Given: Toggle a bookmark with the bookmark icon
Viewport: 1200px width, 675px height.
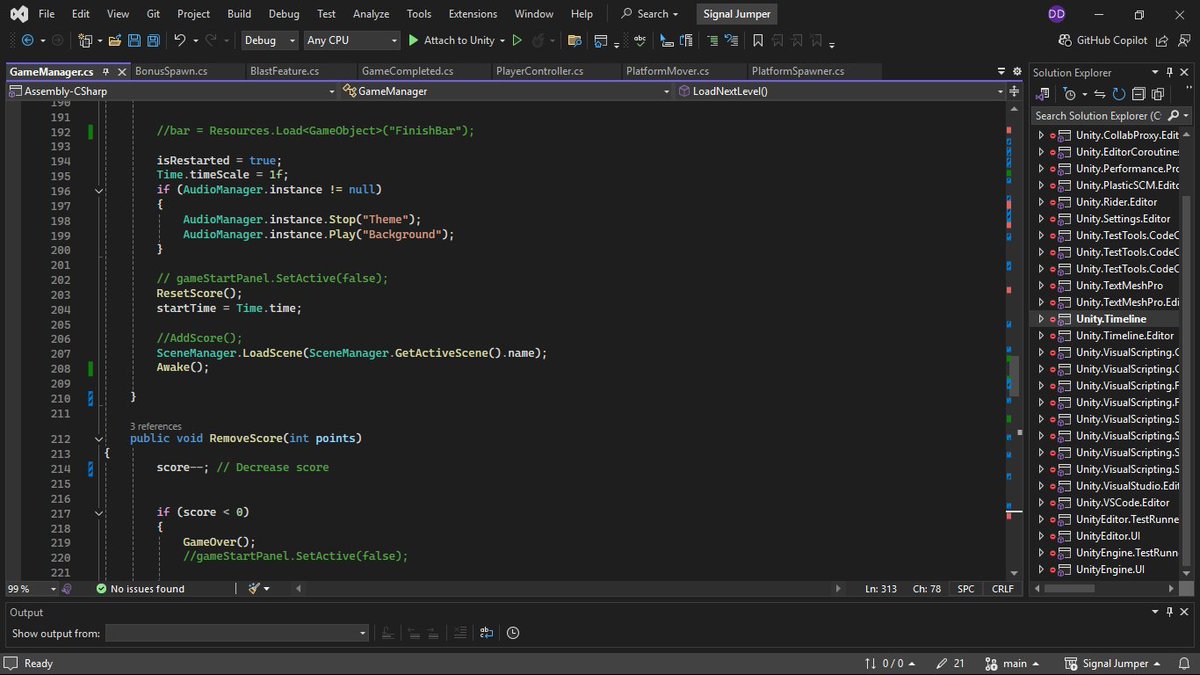Looking at the screenshot, I should pyautogui.click(x=758, y=40).
